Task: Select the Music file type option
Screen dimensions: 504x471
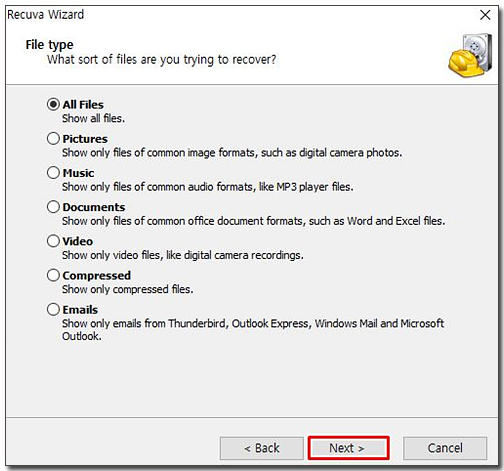Action: (53, 173)
